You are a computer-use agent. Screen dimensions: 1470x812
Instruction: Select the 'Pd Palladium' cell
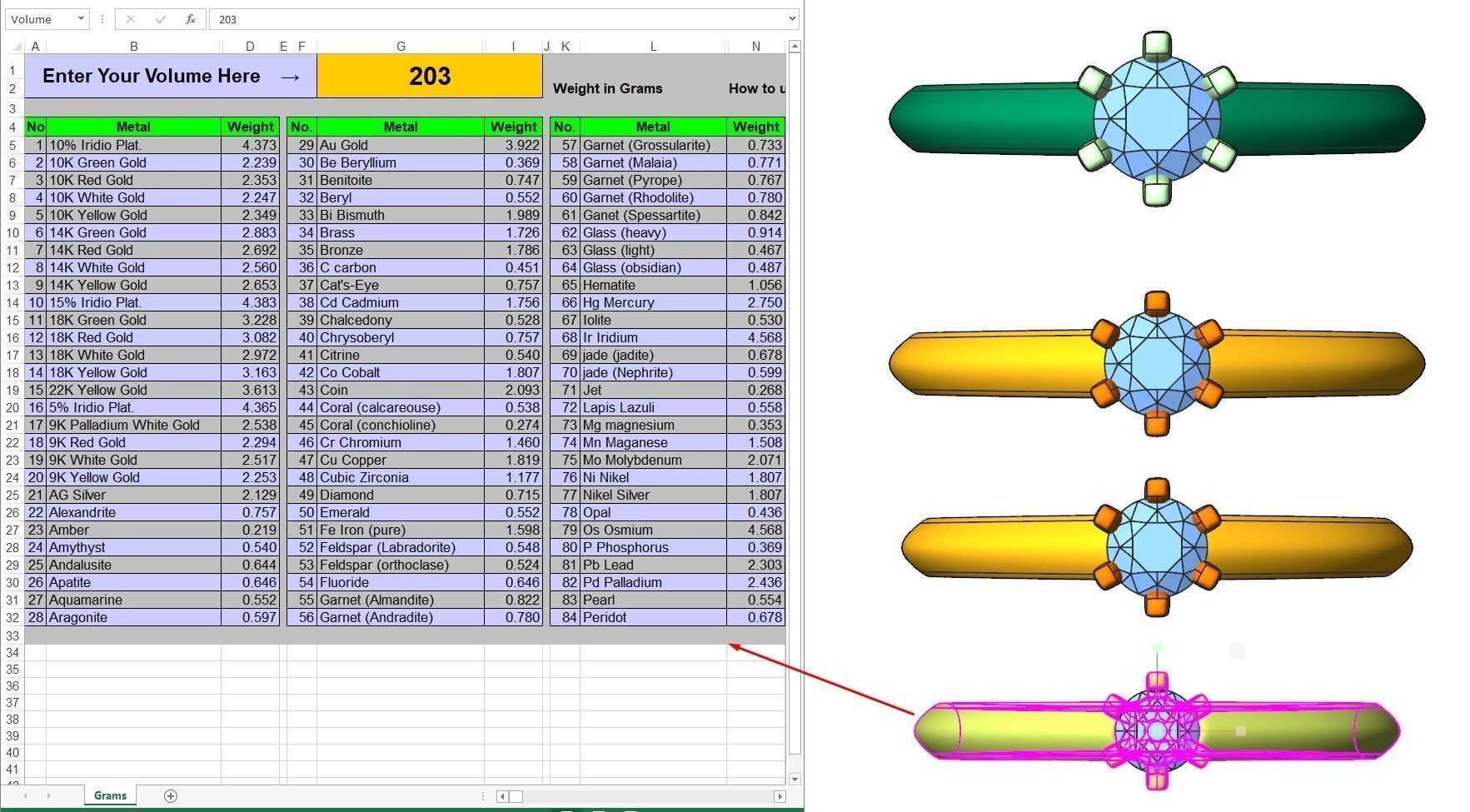click(x=653, y=582)
